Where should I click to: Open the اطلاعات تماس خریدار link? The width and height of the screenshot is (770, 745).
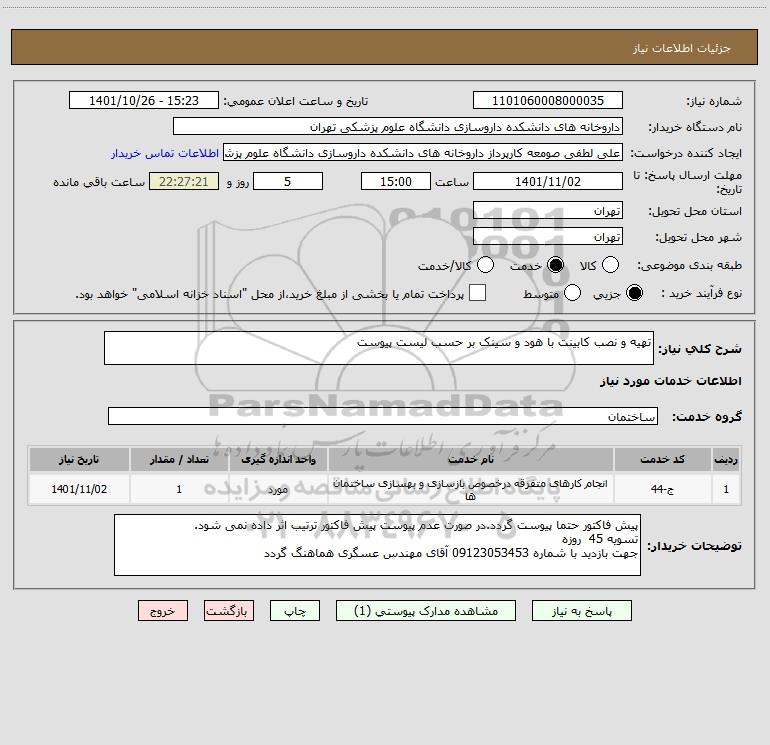point(165,153)
